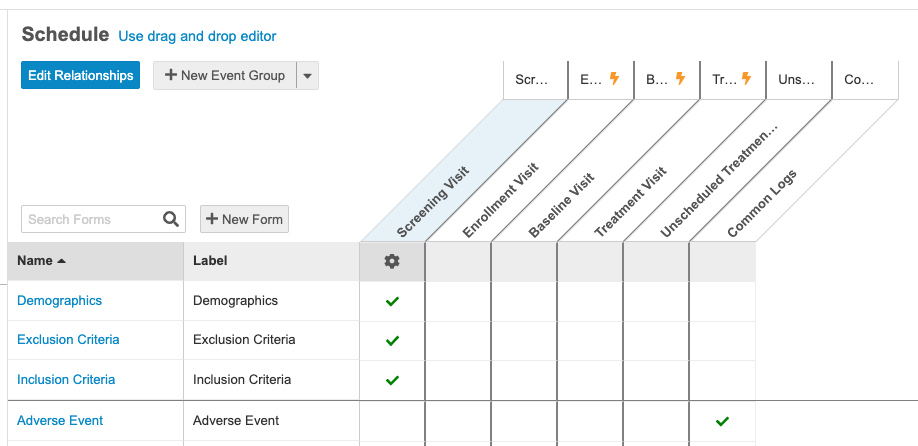Select the Uns... event group tab
Image resolution: width=918 pixels, height=446 pixels.
pos(798,80)
